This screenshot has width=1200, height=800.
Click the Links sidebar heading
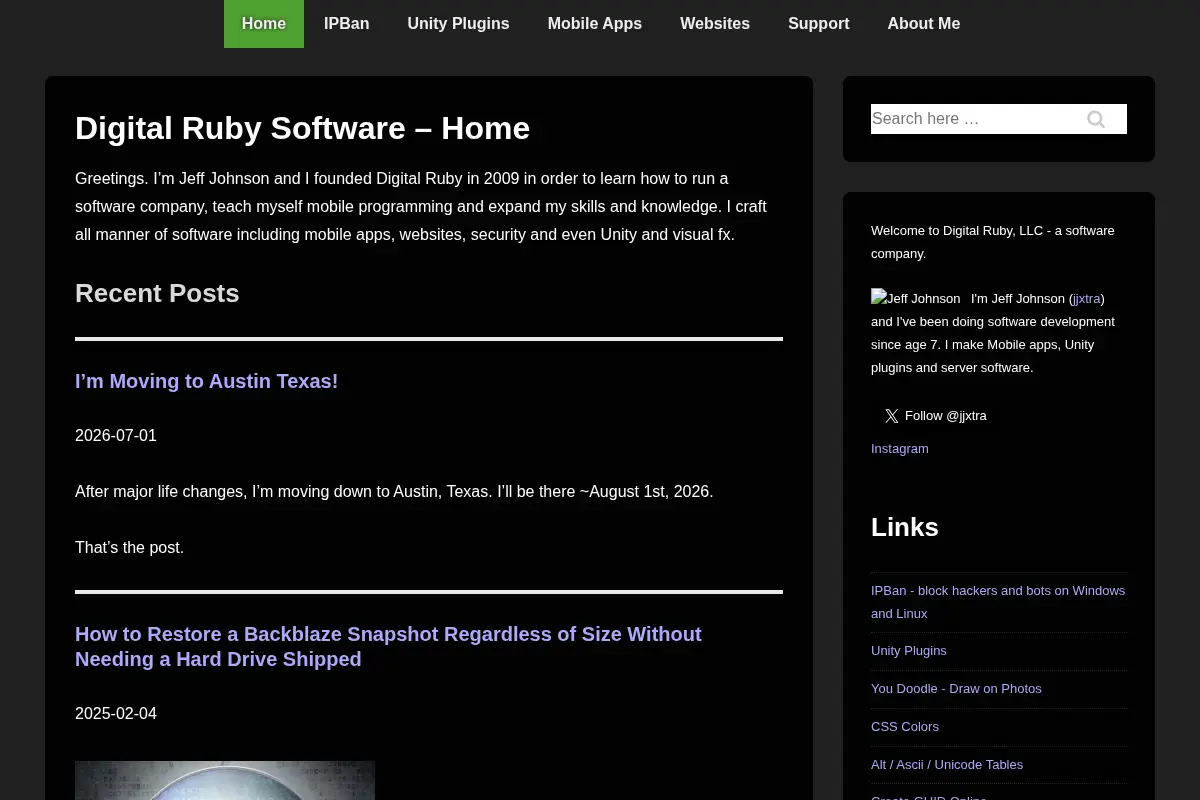pos(905,527)
